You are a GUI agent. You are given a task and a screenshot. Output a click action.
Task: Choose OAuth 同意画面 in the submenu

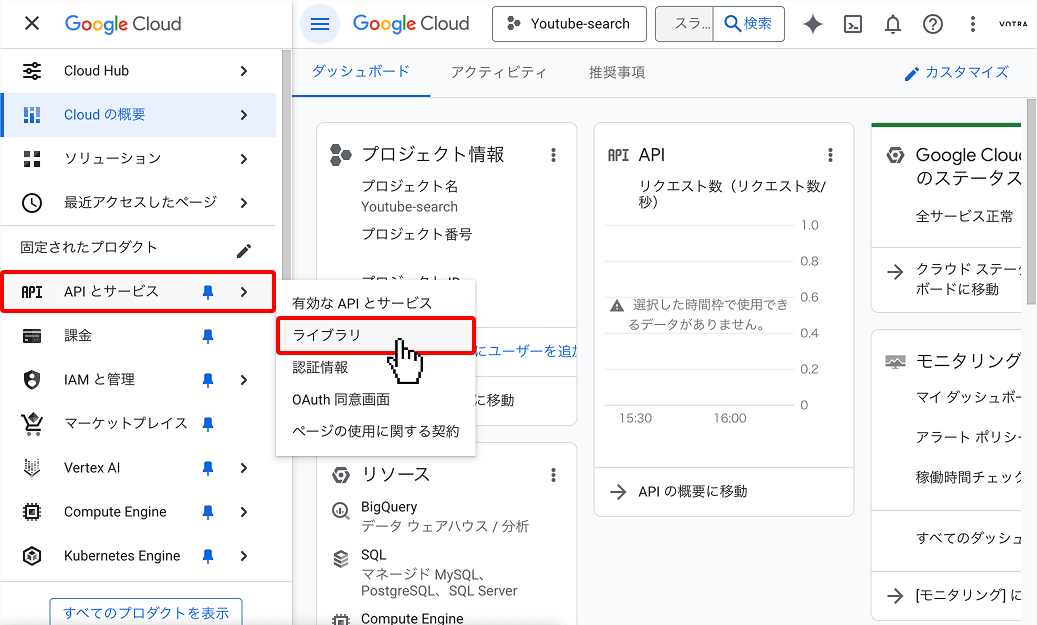(375, 399)
